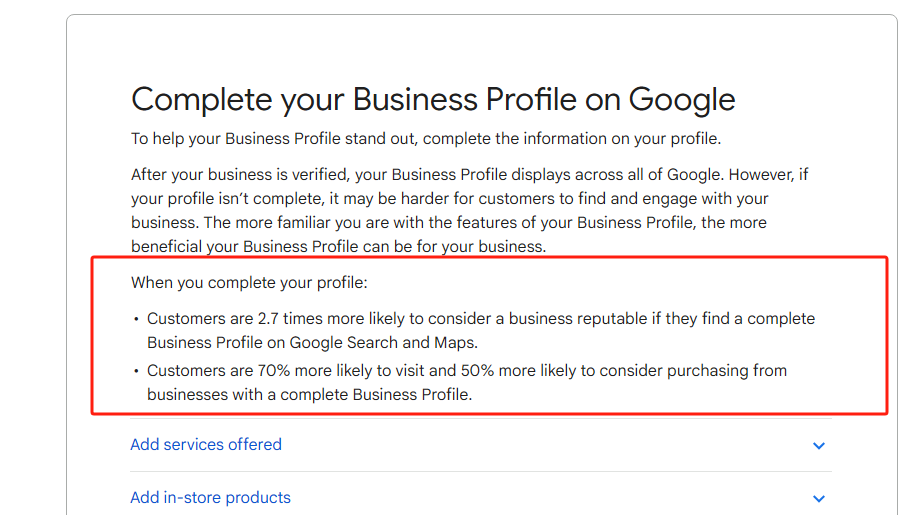The height and width of the screenshot is (515, 908).
Task: Click 'businesses with a complete Business Profile' line
Action: point(309,395)
